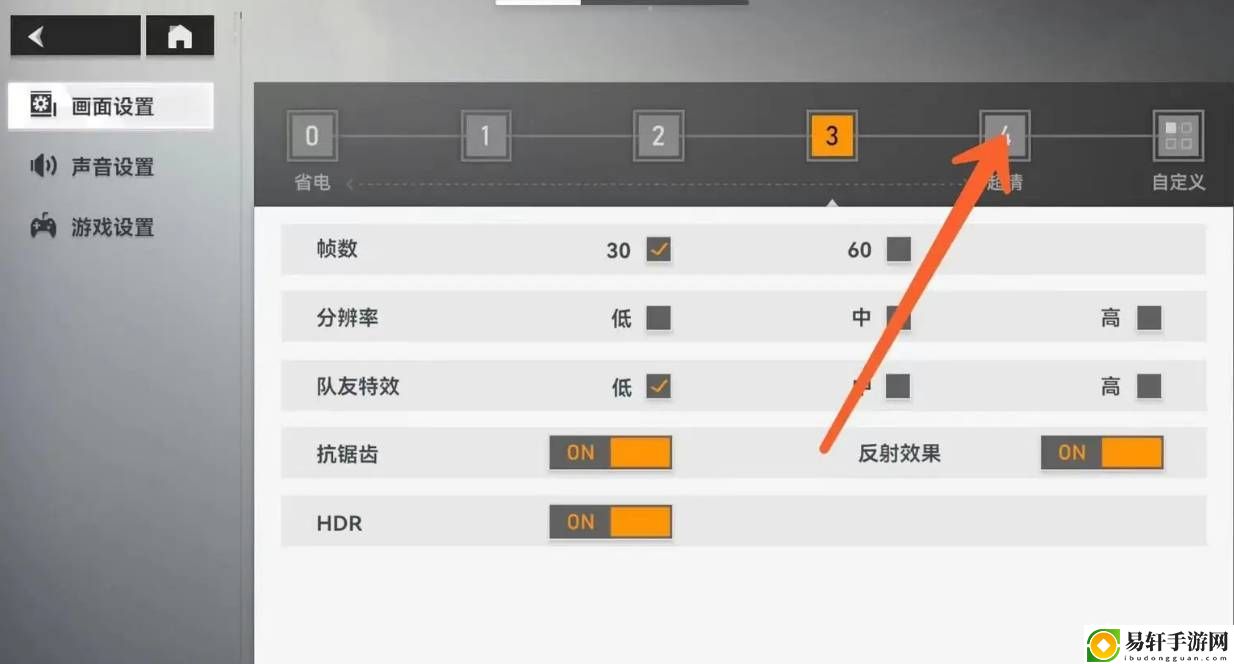The width and height of the screenshot is (1234, 664).
Task: Set 分辨率 resolution to 低
Action: (658, 318)
